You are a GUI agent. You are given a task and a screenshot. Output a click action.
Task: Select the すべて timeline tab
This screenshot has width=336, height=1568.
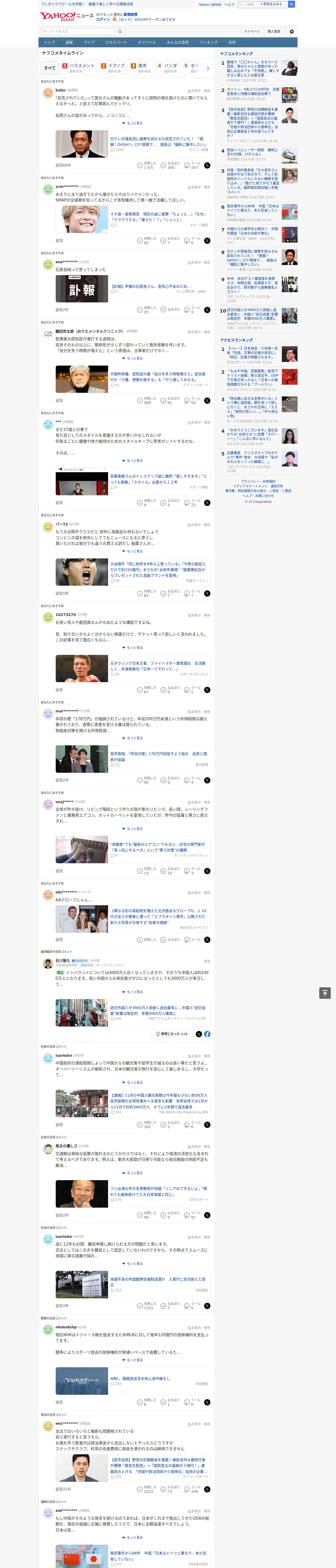click(50, 68)
